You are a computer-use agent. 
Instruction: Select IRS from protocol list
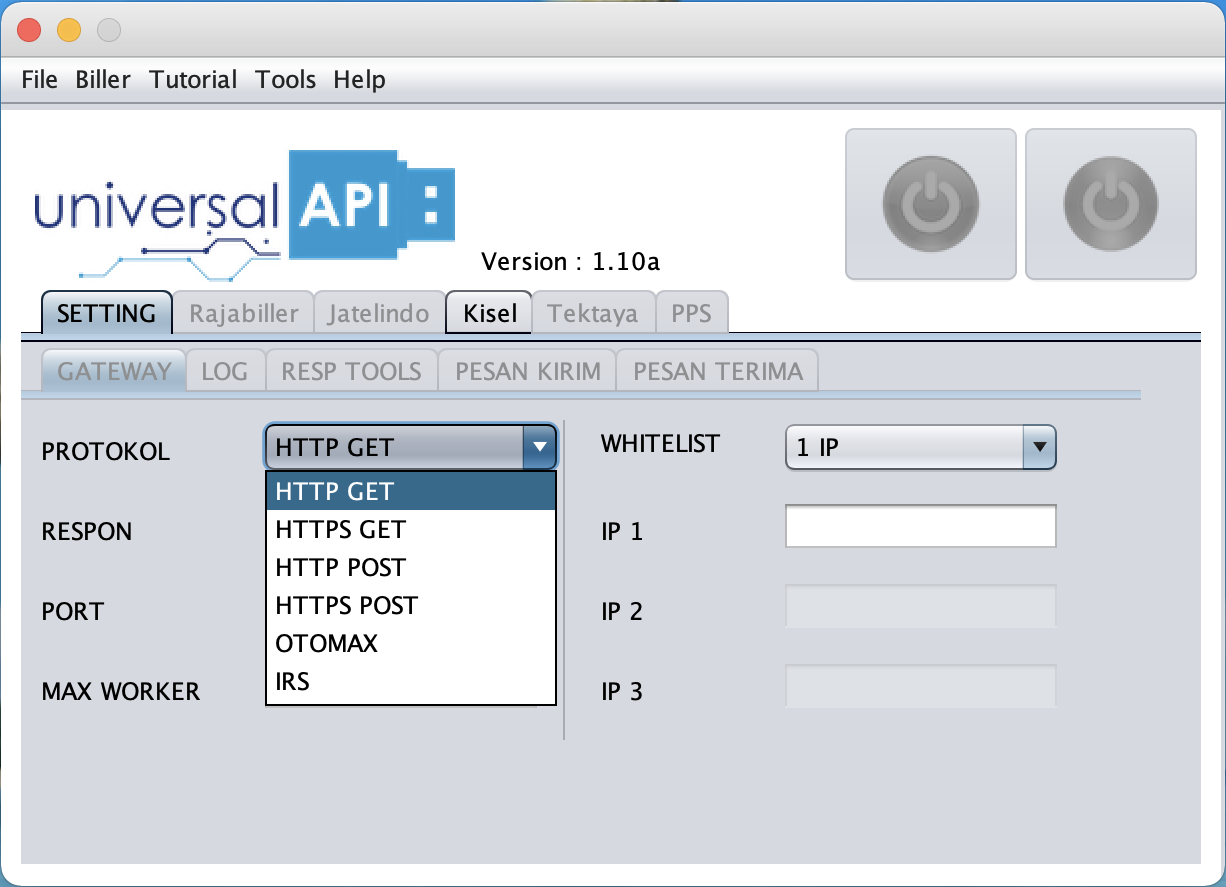[411, 681]
